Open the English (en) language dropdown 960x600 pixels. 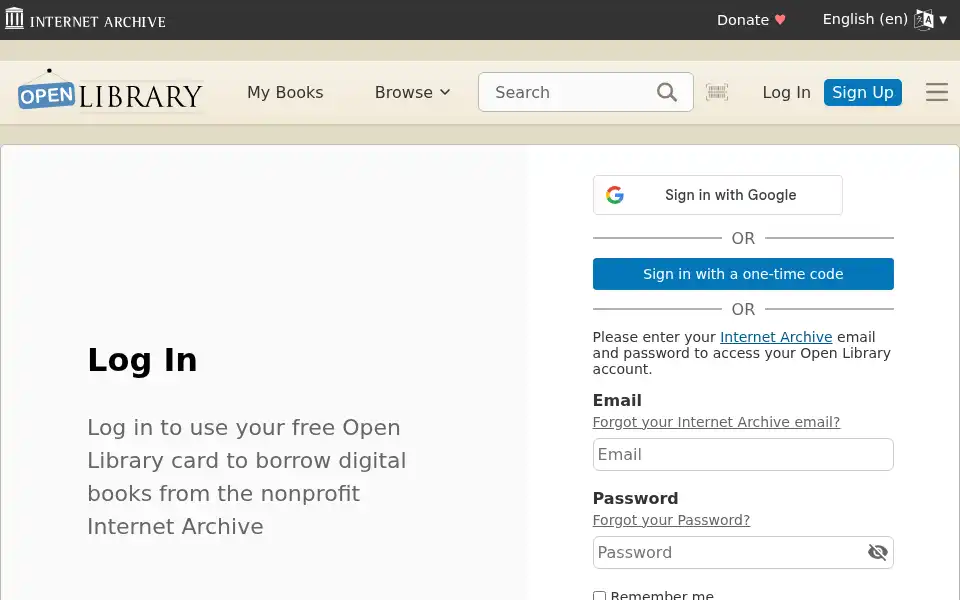pos(885,20)
